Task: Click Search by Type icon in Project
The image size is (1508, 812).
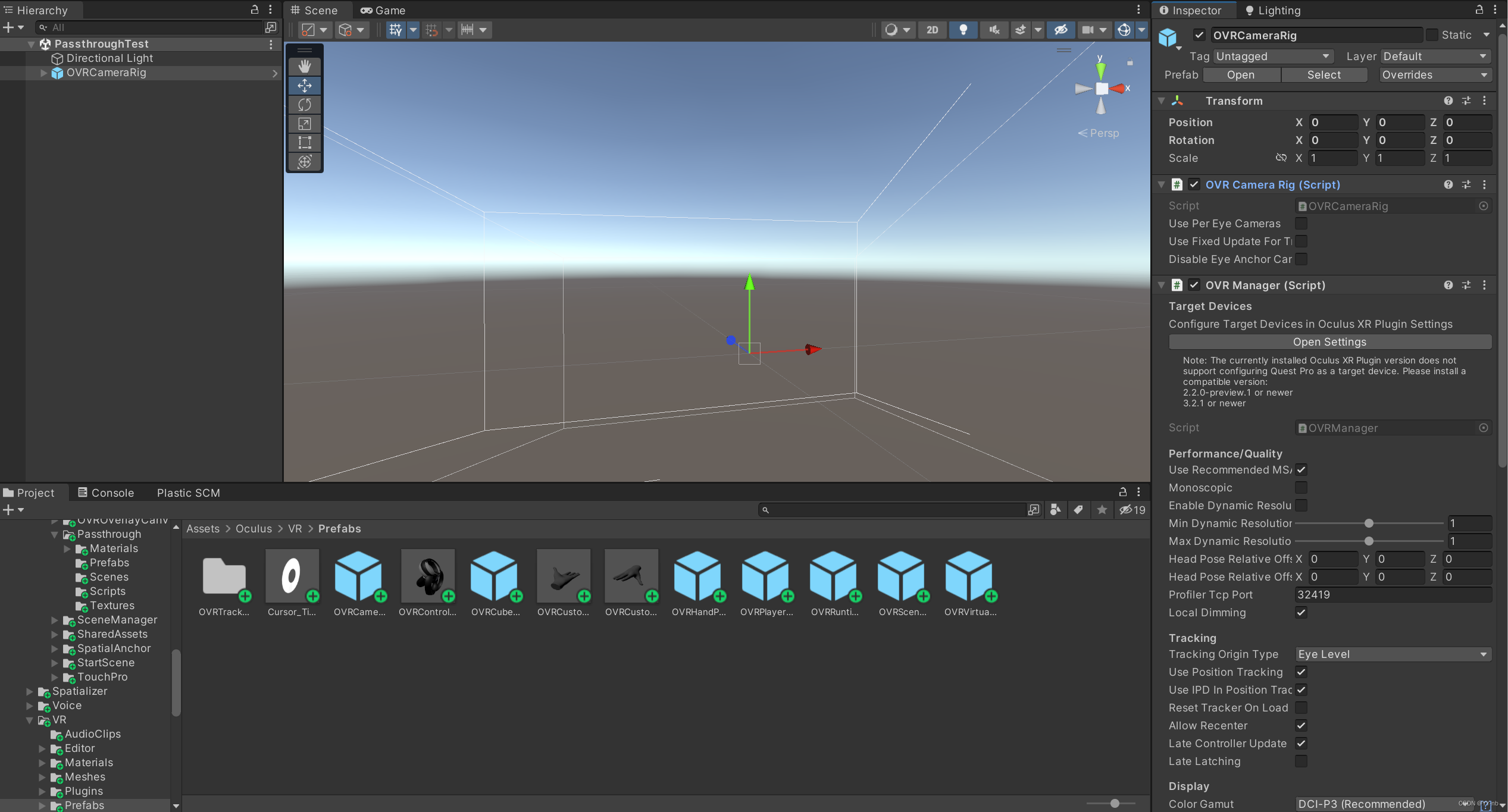Action: 1055,510
